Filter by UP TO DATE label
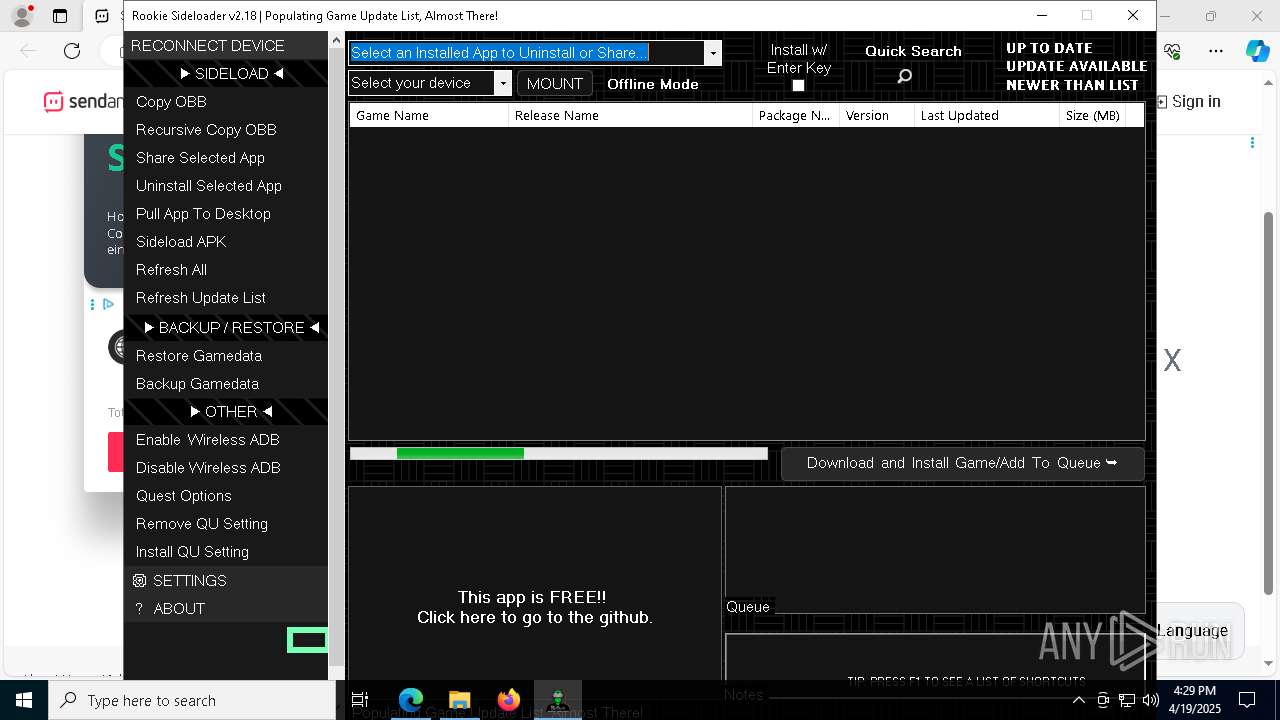Viewport: 1280px width, 720px height. click(1049, 48)
